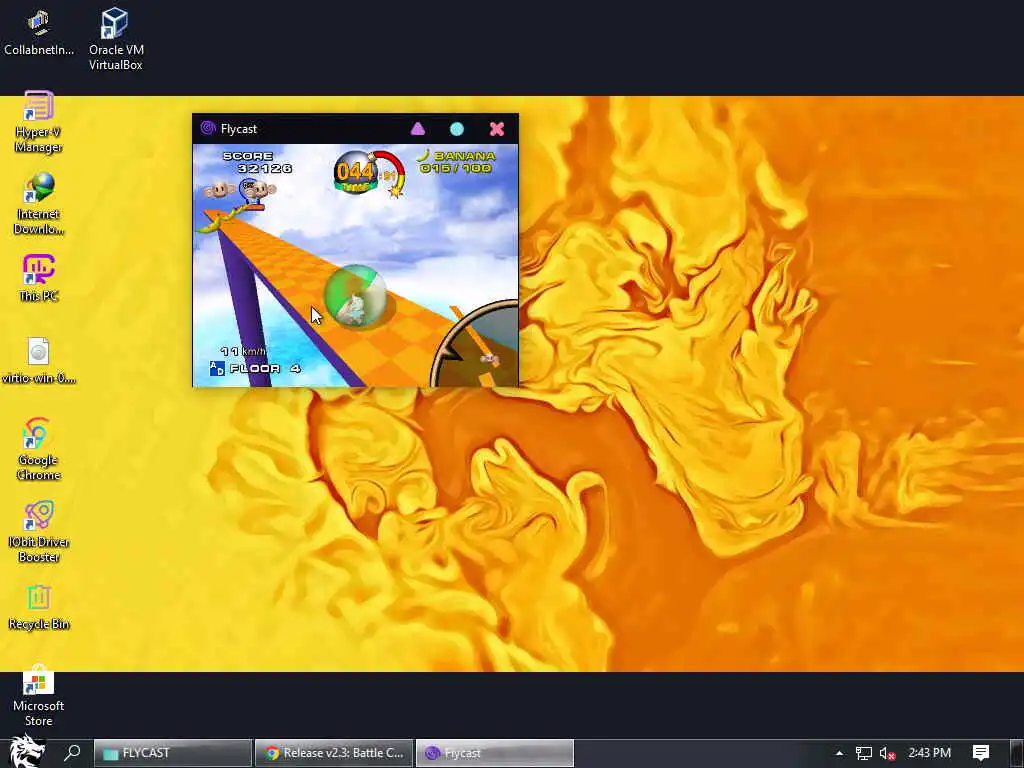Click the Flycast window title text
This screenshot has height=768, width=1024.
point(239,129)
